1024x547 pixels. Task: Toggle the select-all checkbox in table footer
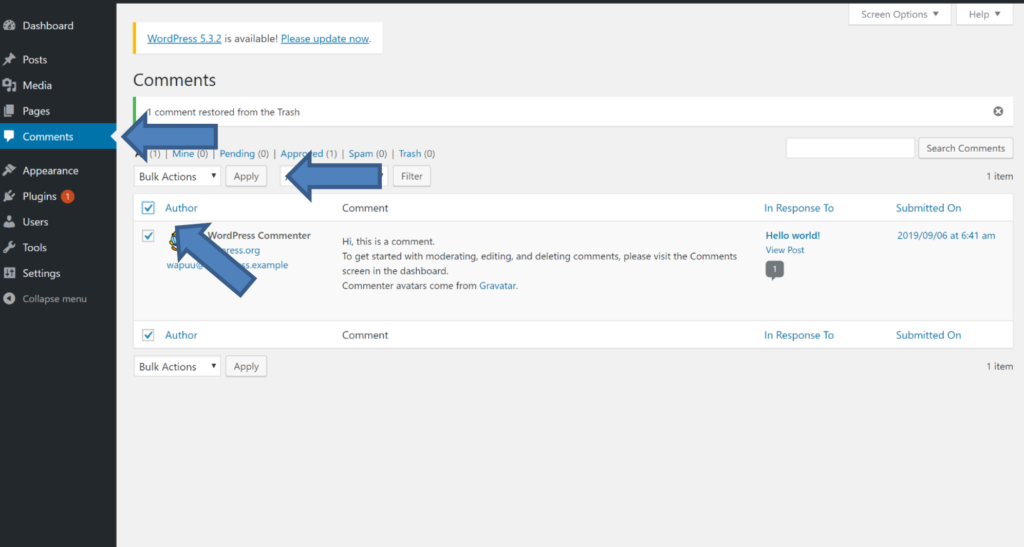click(148, 335)
